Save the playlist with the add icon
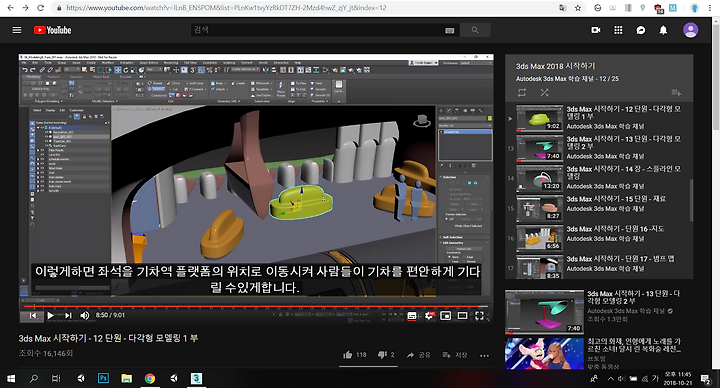The width and height of the screenshot is (720, 388). (676, 93)
